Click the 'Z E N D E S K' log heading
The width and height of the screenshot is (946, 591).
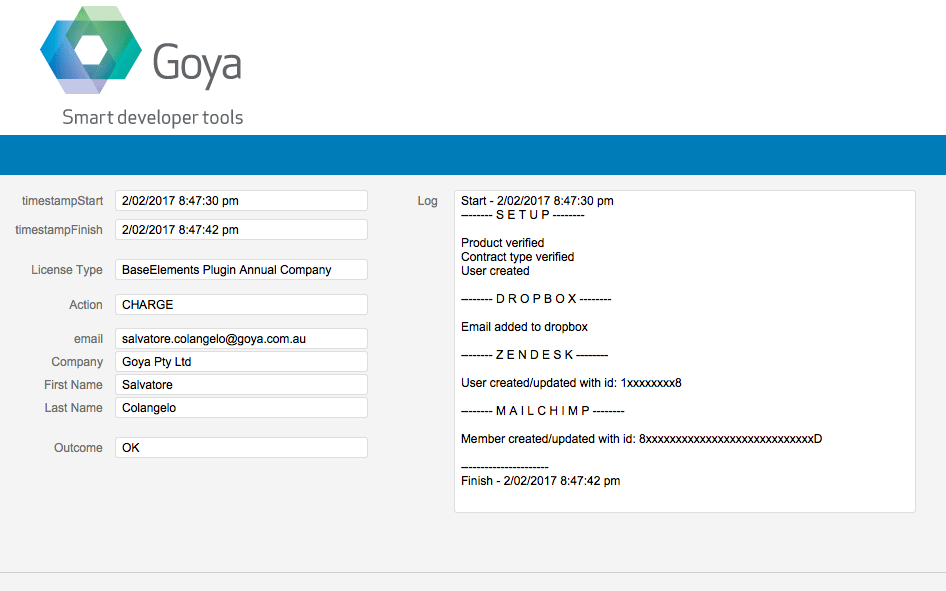click(535, 355)
